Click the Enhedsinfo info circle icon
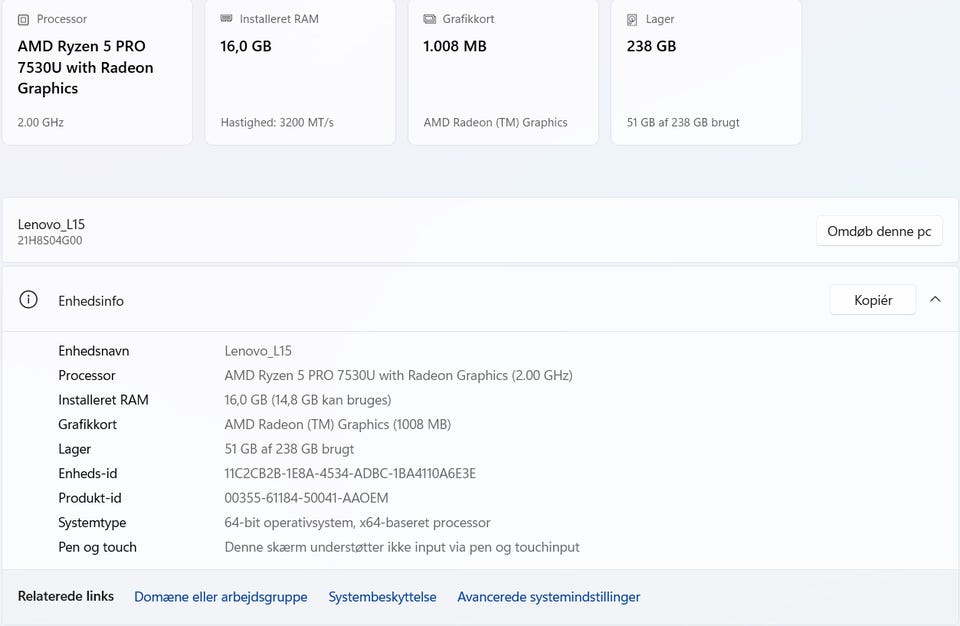Viewport: 960px width, 626px height. point(28,300)
